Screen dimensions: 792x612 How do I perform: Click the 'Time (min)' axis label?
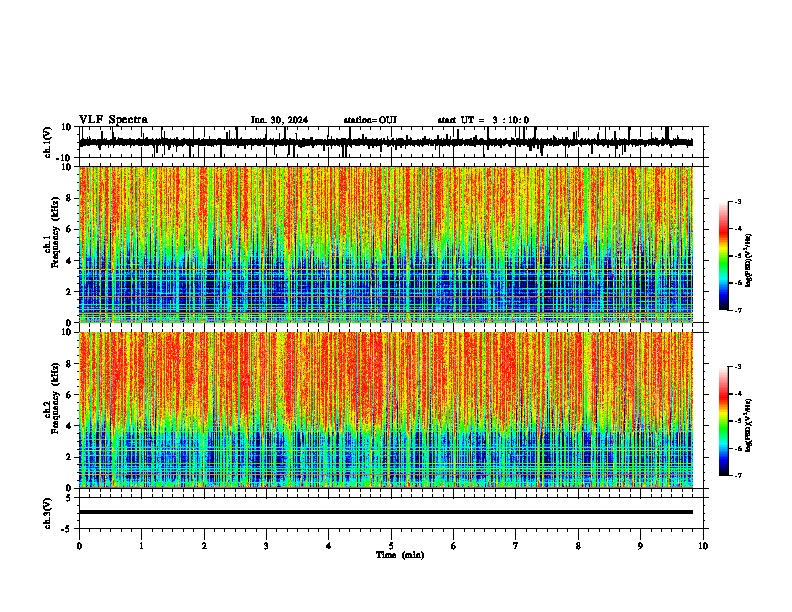pyautogui.click(x=400, y=555)
